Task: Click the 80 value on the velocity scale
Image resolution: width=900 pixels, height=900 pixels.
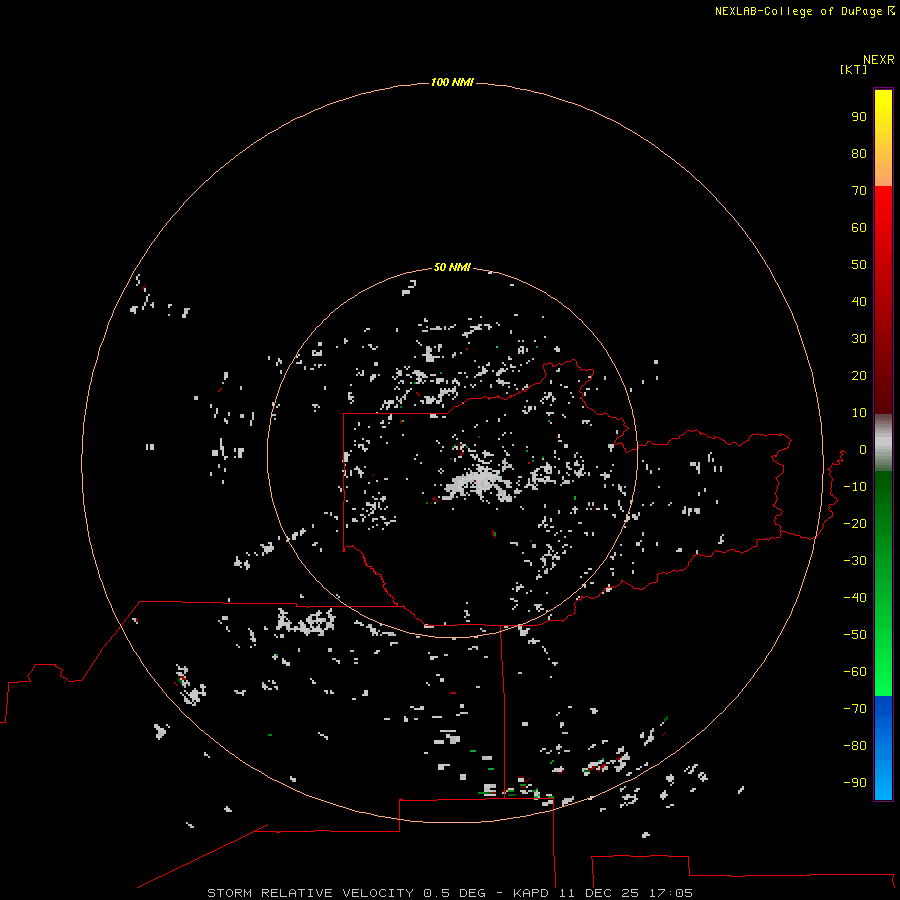Action: point(859,154)
